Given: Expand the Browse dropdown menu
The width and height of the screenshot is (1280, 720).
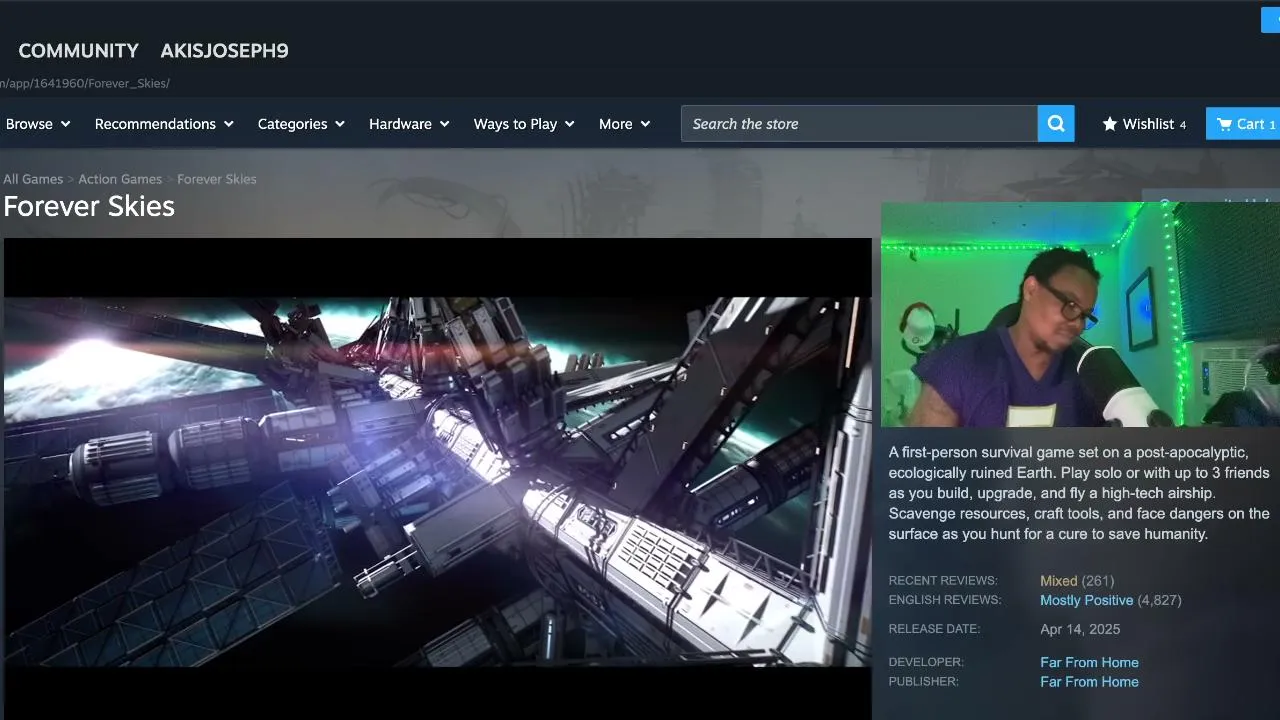Looking at the screenshot, I should pyautogui.click(x=38, y=124).
